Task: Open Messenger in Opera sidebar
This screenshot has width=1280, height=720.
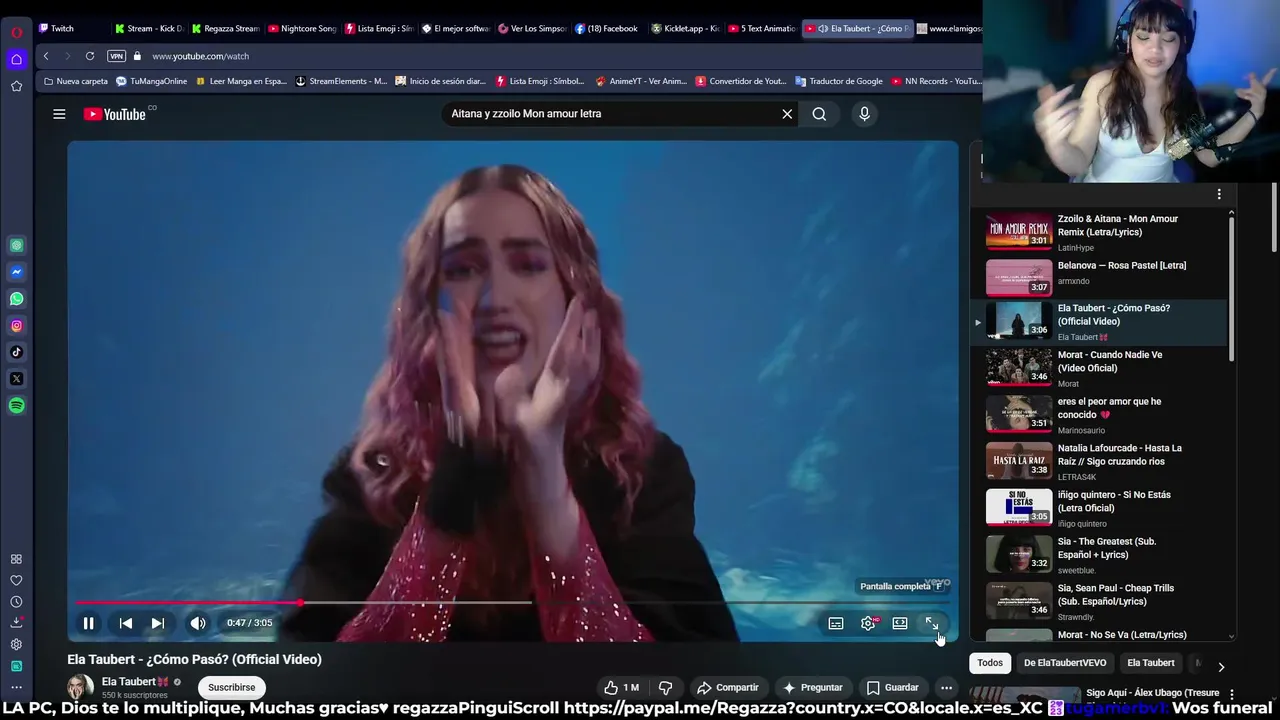Action: point(16,272)
